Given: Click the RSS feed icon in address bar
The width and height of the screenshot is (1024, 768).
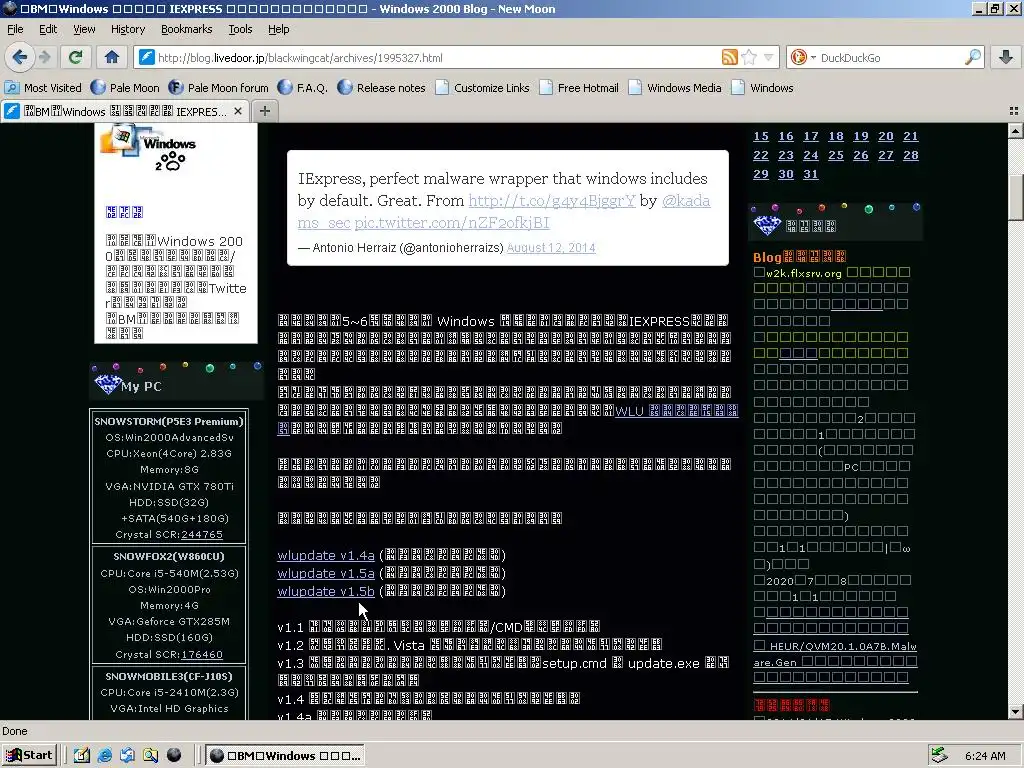Looking at the screenshot, I should (729, 57).
